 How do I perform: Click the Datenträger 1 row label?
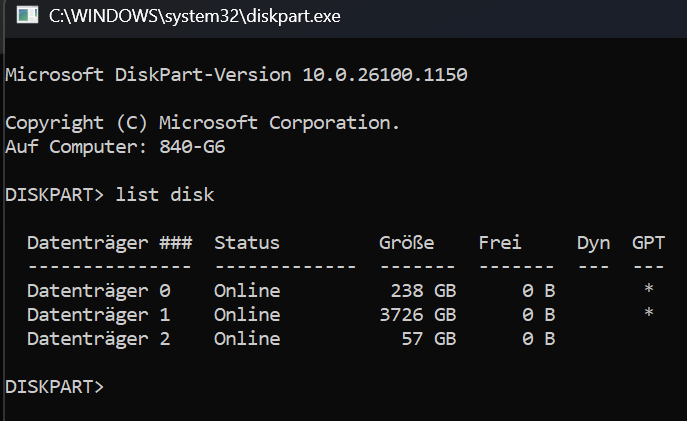coord(99,315)
